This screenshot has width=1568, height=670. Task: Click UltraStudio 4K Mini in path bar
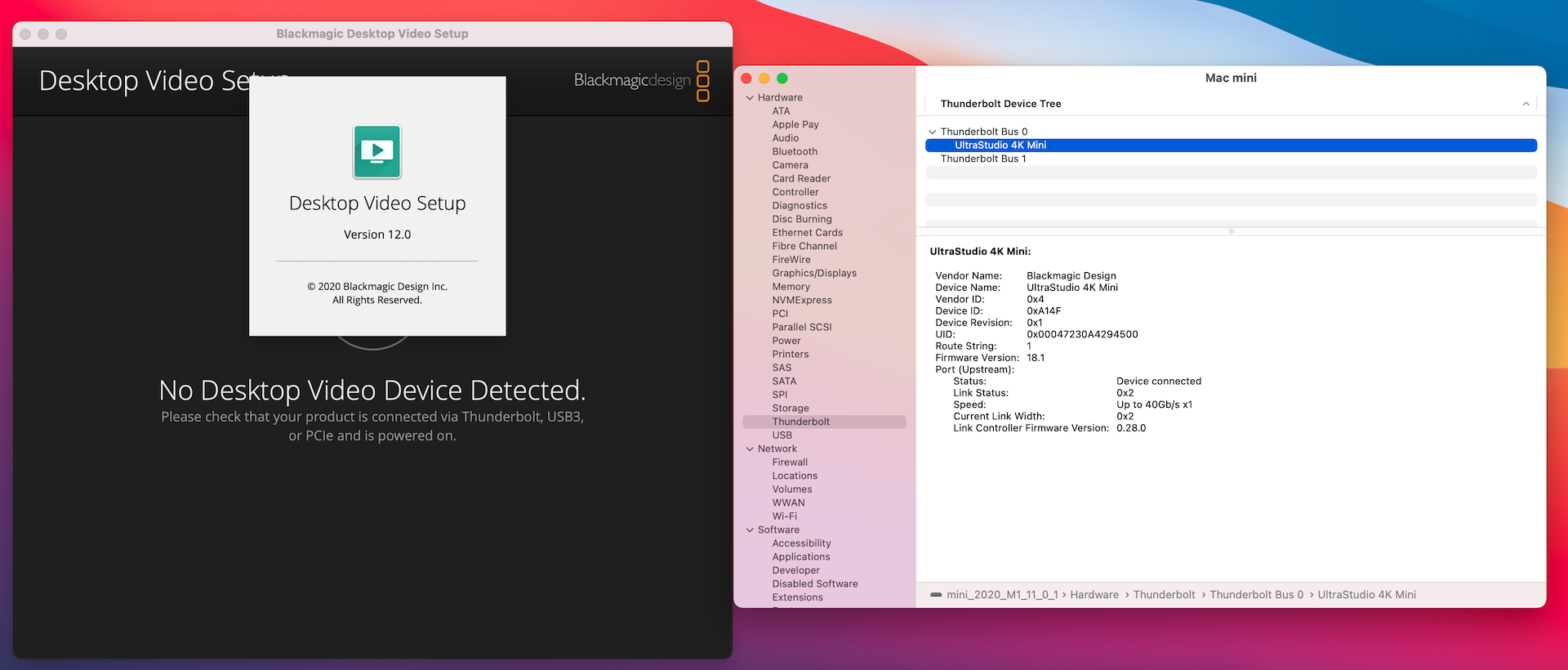point(1366,595)
